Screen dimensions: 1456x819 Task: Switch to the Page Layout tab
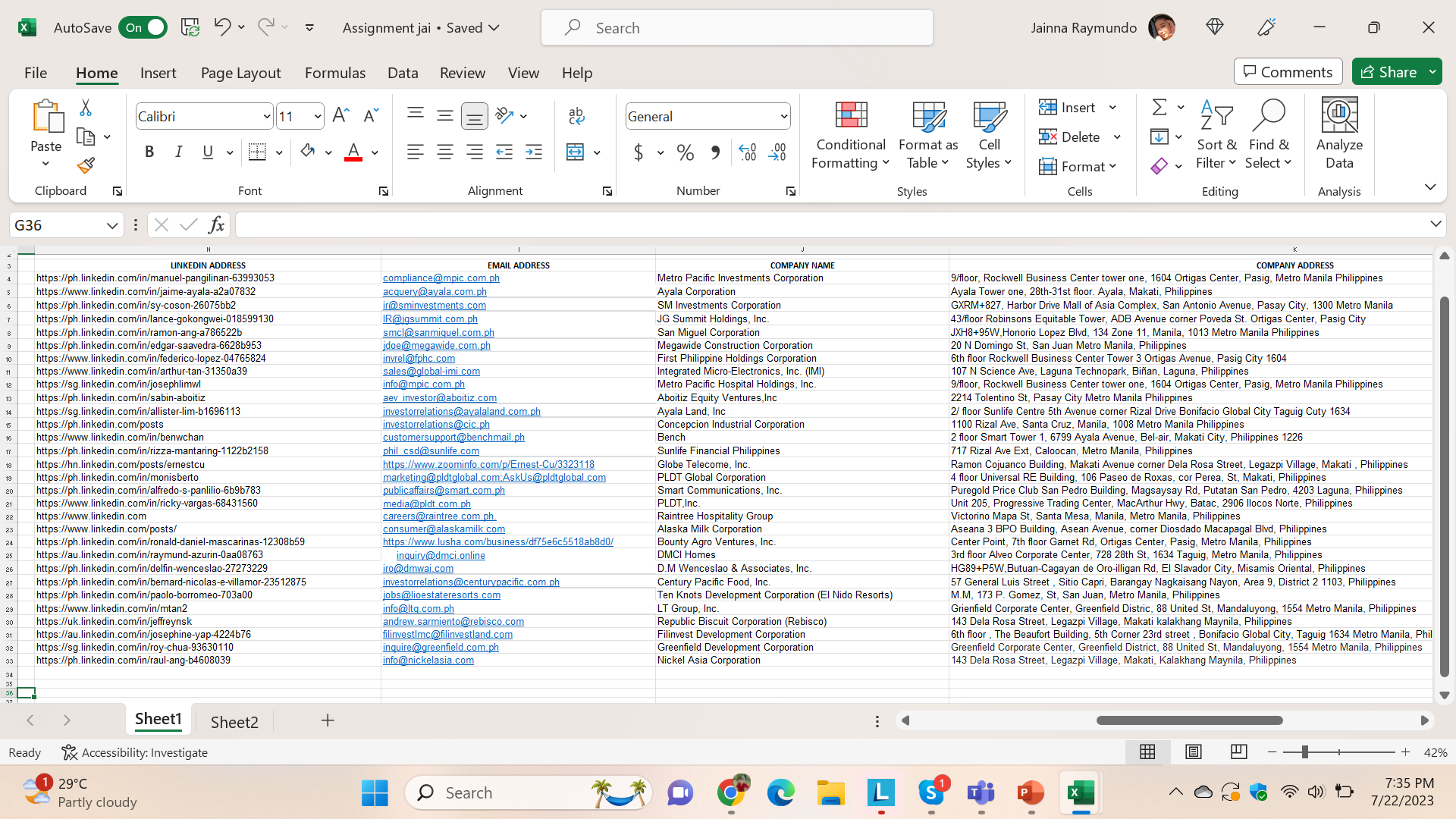coord(240,73)
